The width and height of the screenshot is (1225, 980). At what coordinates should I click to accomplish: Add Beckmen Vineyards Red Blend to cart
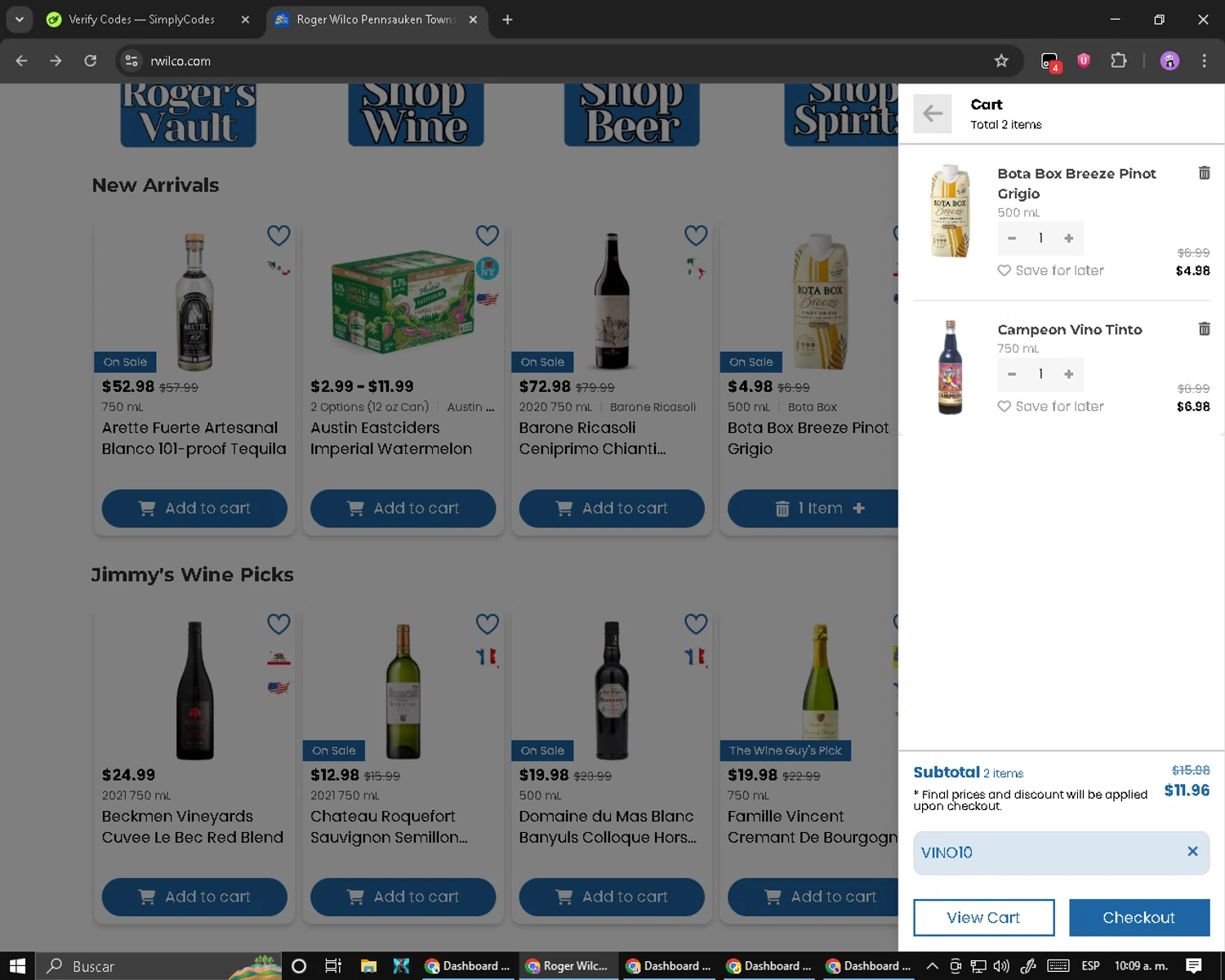tap(194, 897)
